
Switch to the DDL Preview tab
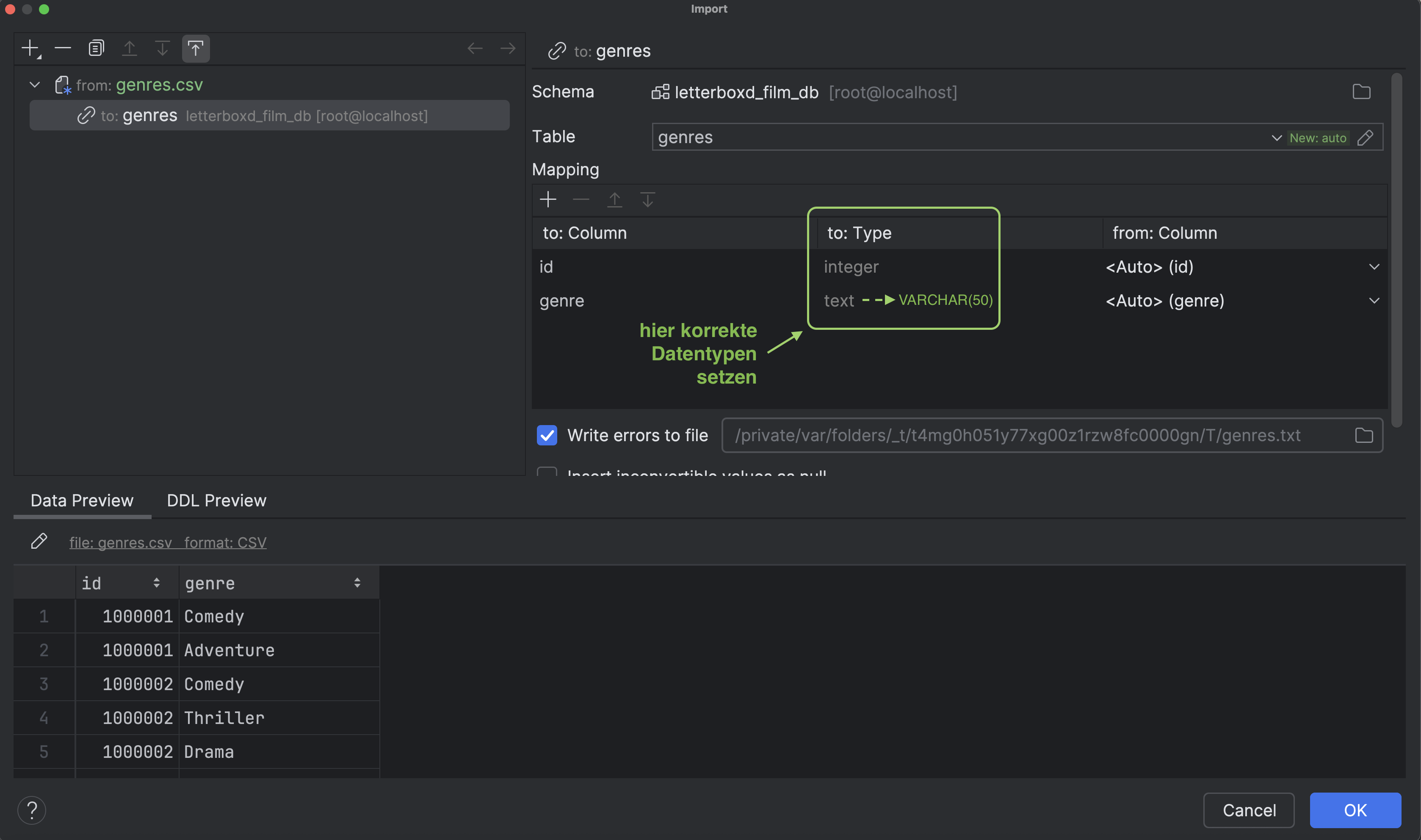(x=216, y=500)
